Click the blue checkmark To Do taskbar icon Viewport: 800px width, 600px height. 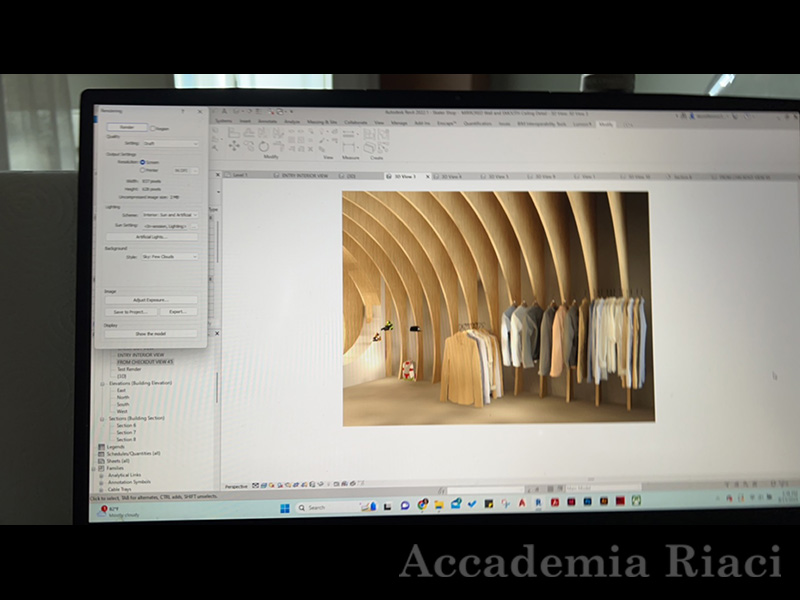472,504
